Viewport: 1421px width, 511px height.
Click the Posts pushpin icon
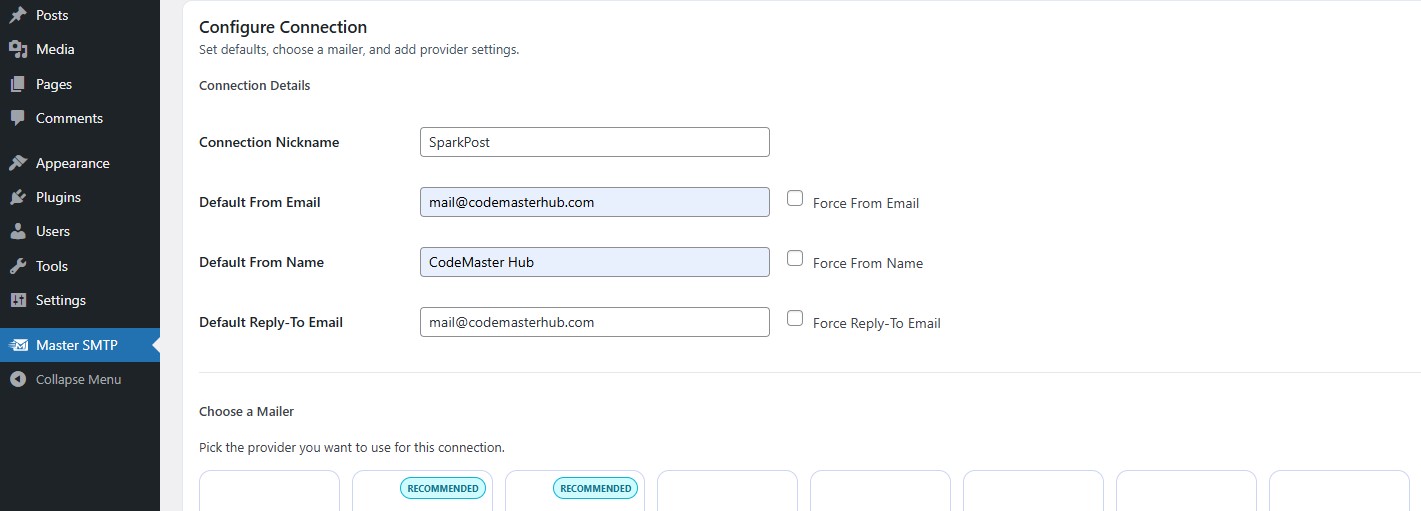(x=18, y=15)
